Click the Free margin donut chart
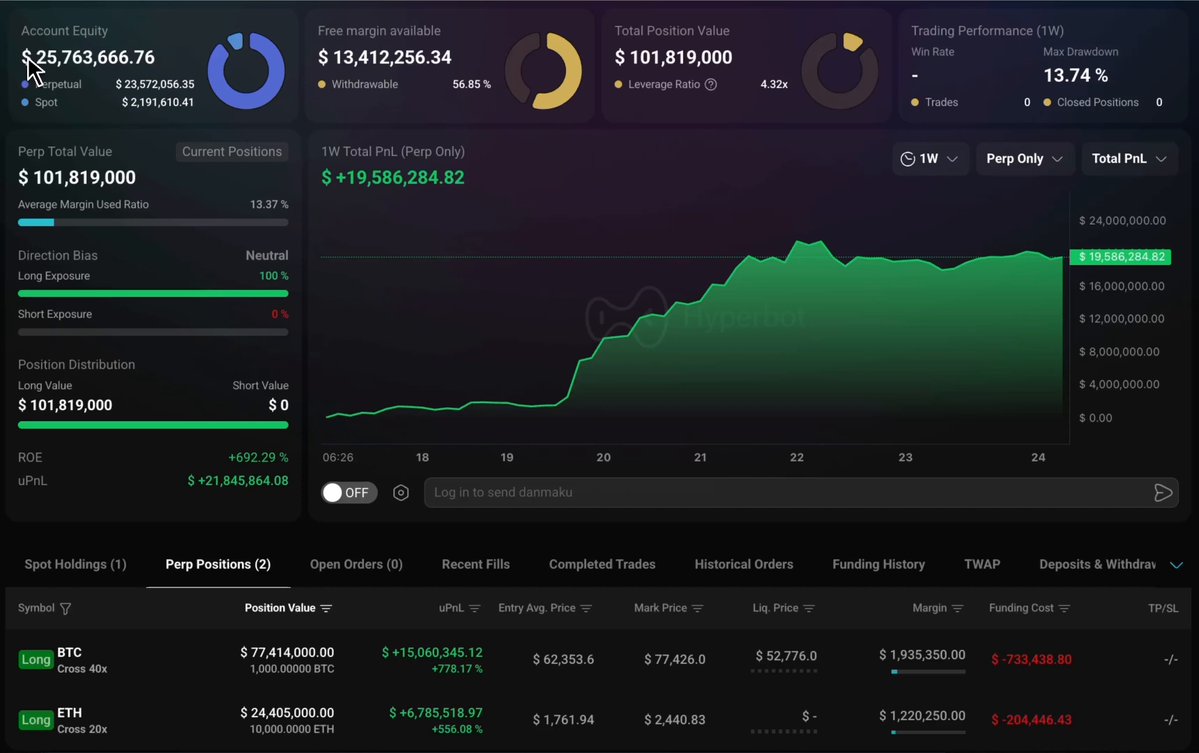 (x=544, y=70)
